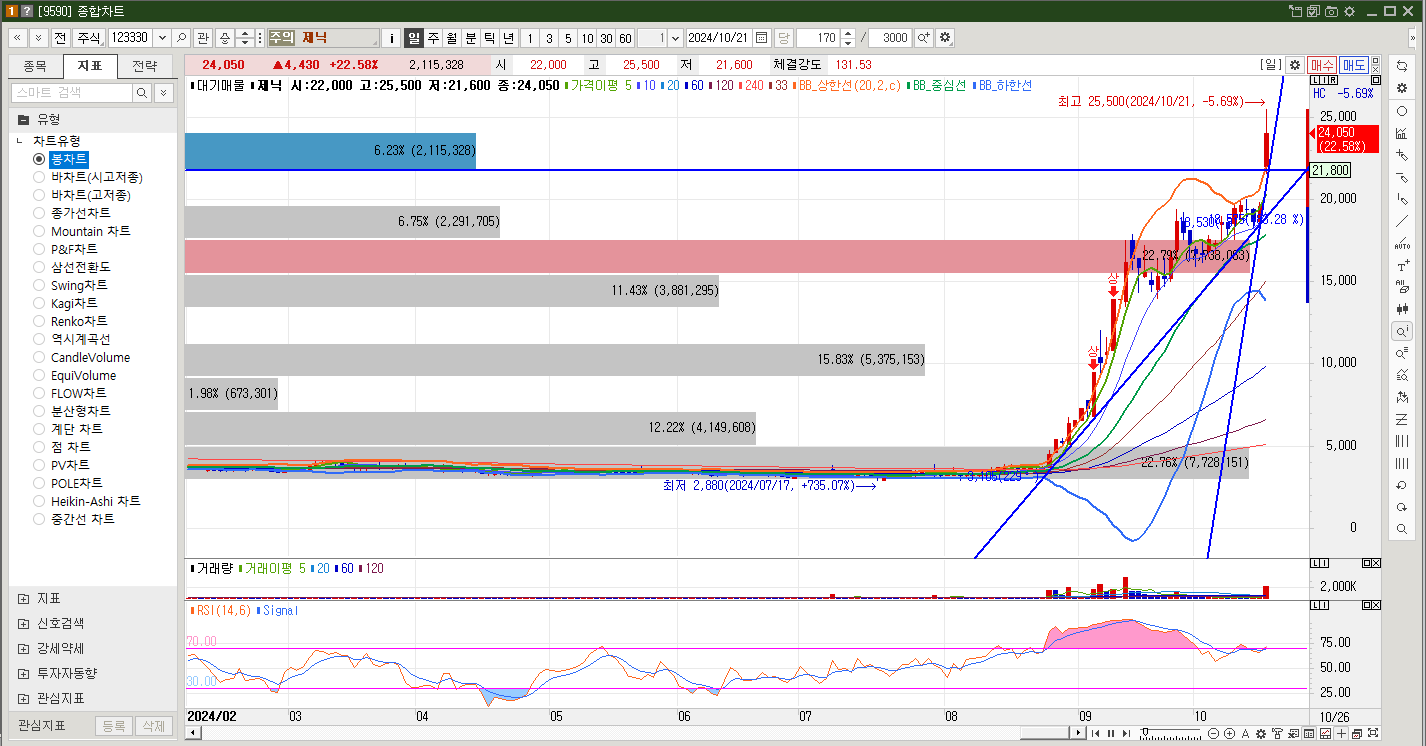Viewport: 1426px width, 746px height.
Task: Click the zoom in plus icon in bottom bar
Action: tap(1229, 734)
